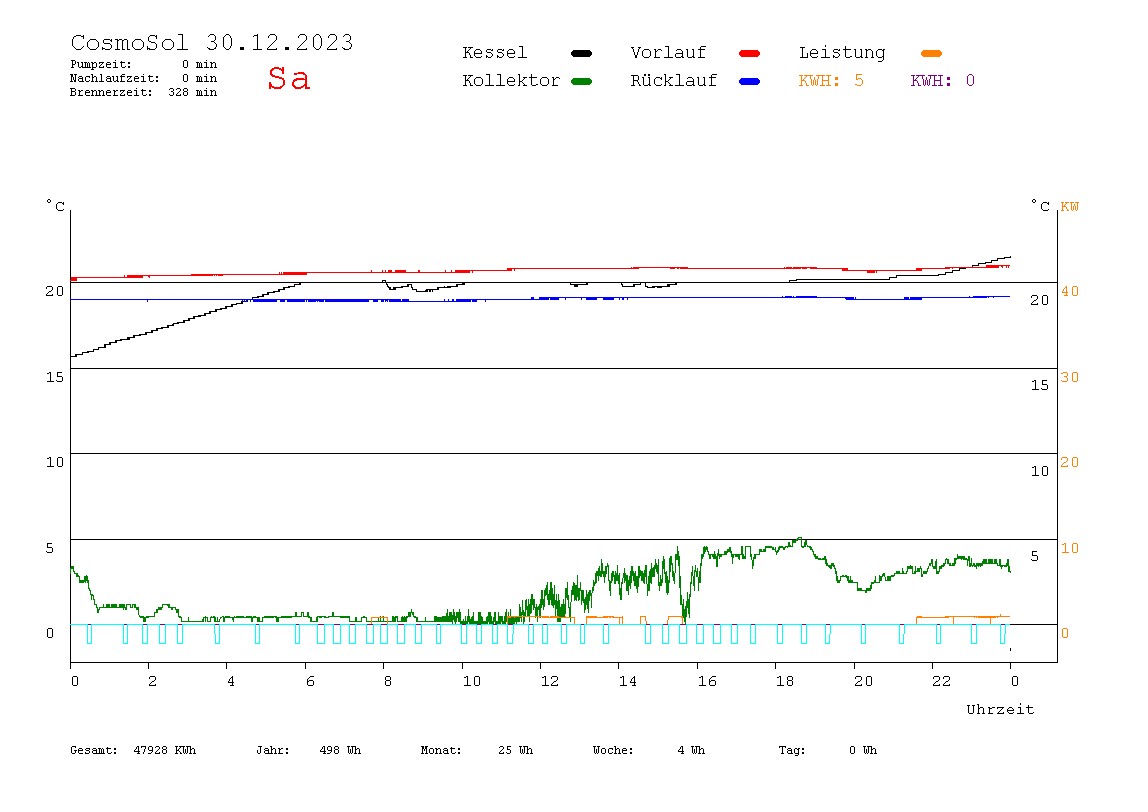1148x812 pixels.
Task: Click the 'Gesamt:' label in footer
Action: point(94,750)
